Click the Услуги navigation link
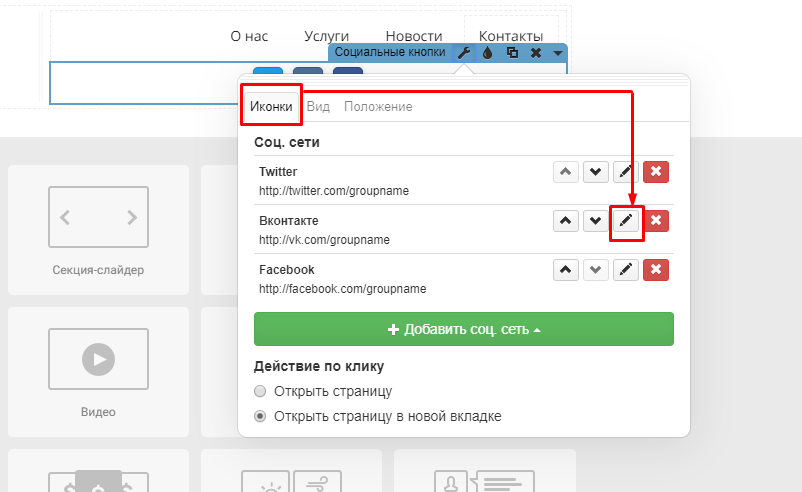This screenshot has width=802, height=492. coord(326,36)
